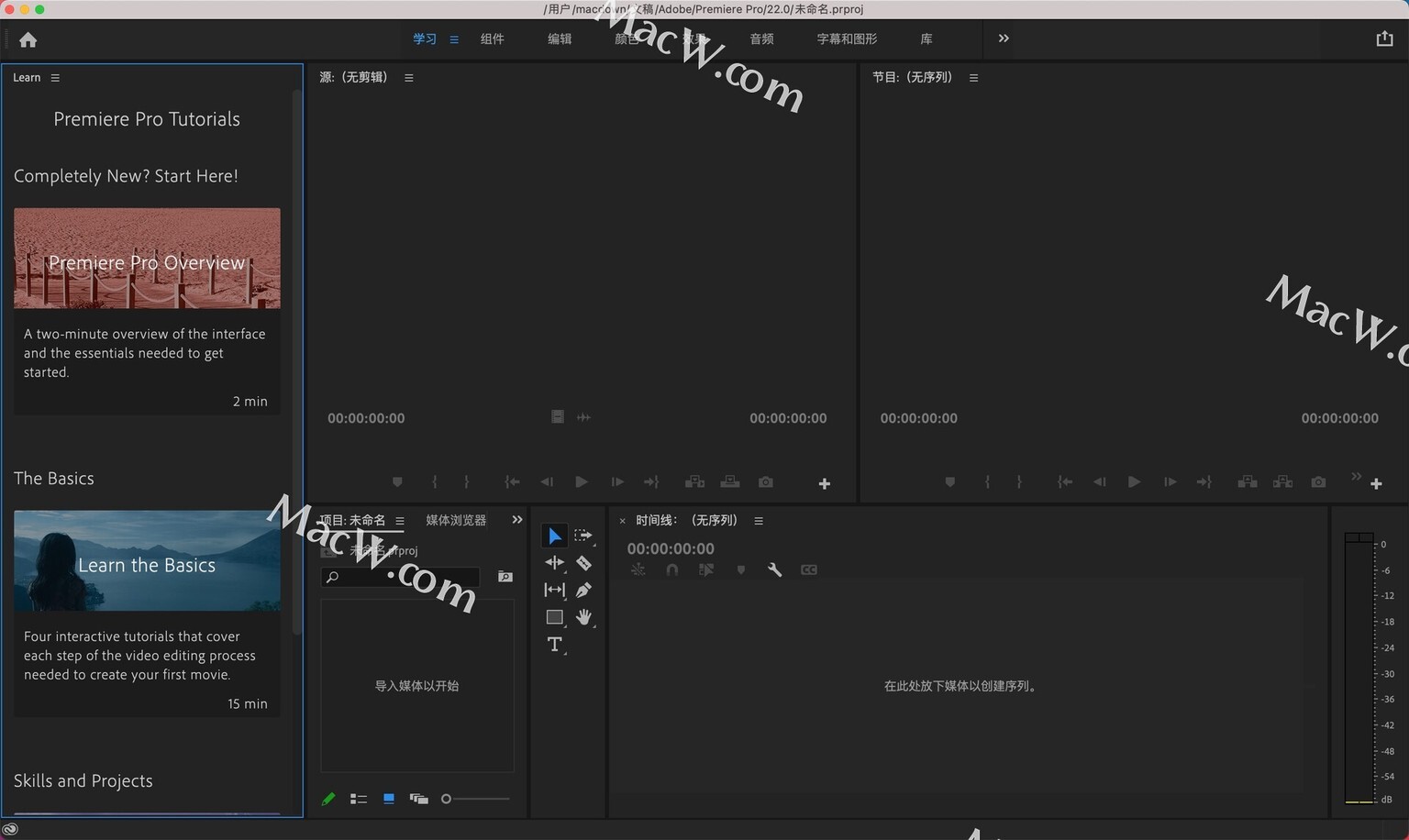
Task: Switch project panel to list view
Action: click(x=359, y=799)
